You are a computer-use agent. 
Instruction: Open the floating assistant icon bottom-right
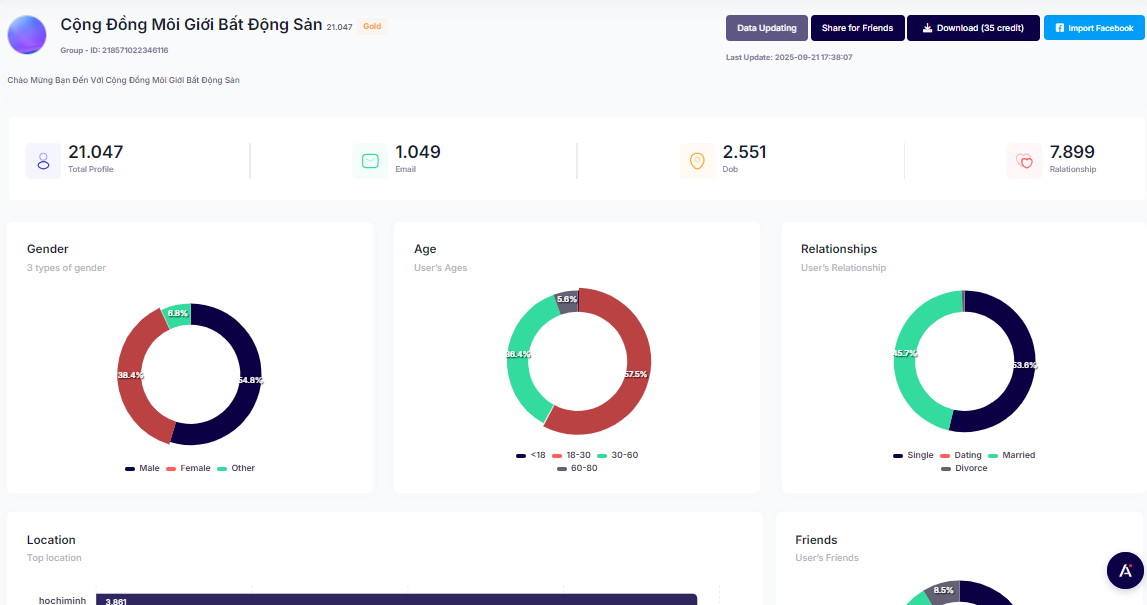tap(1125, 570)
